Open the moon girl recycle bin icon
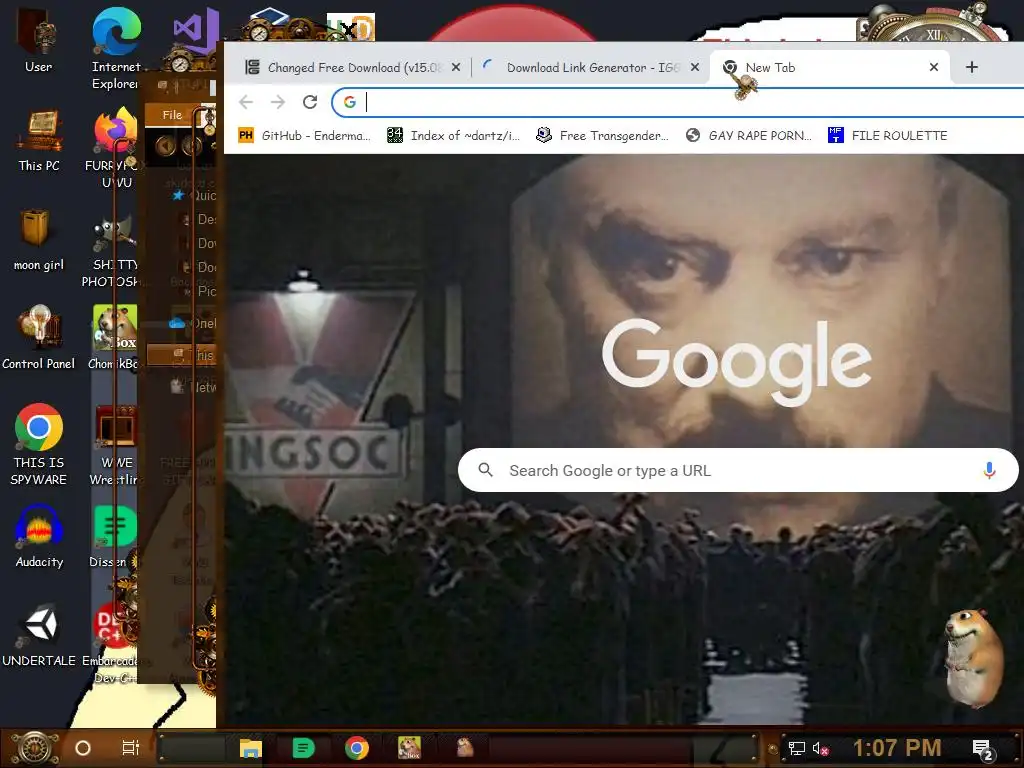Viewport: 1024px width, 768px height. point(39,240)
